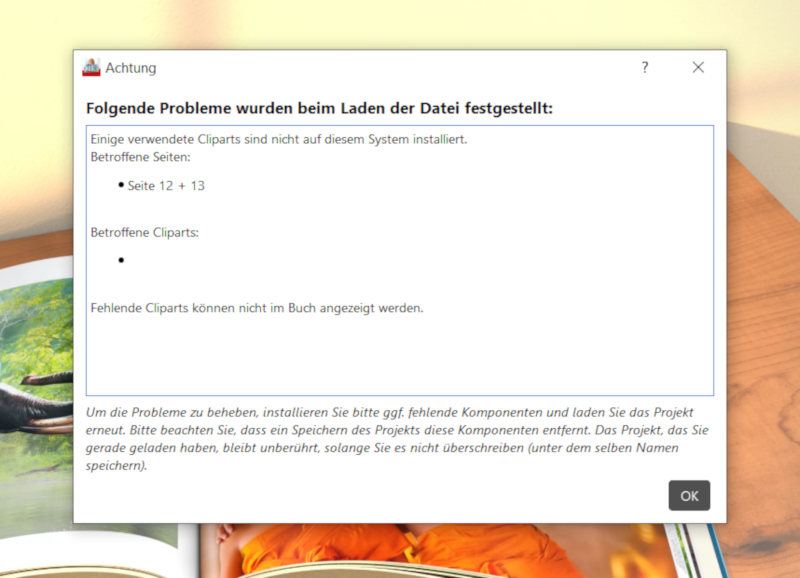Close the Achtung dialog window
This screenshot has width=800, height=578.
click(698, 67)
